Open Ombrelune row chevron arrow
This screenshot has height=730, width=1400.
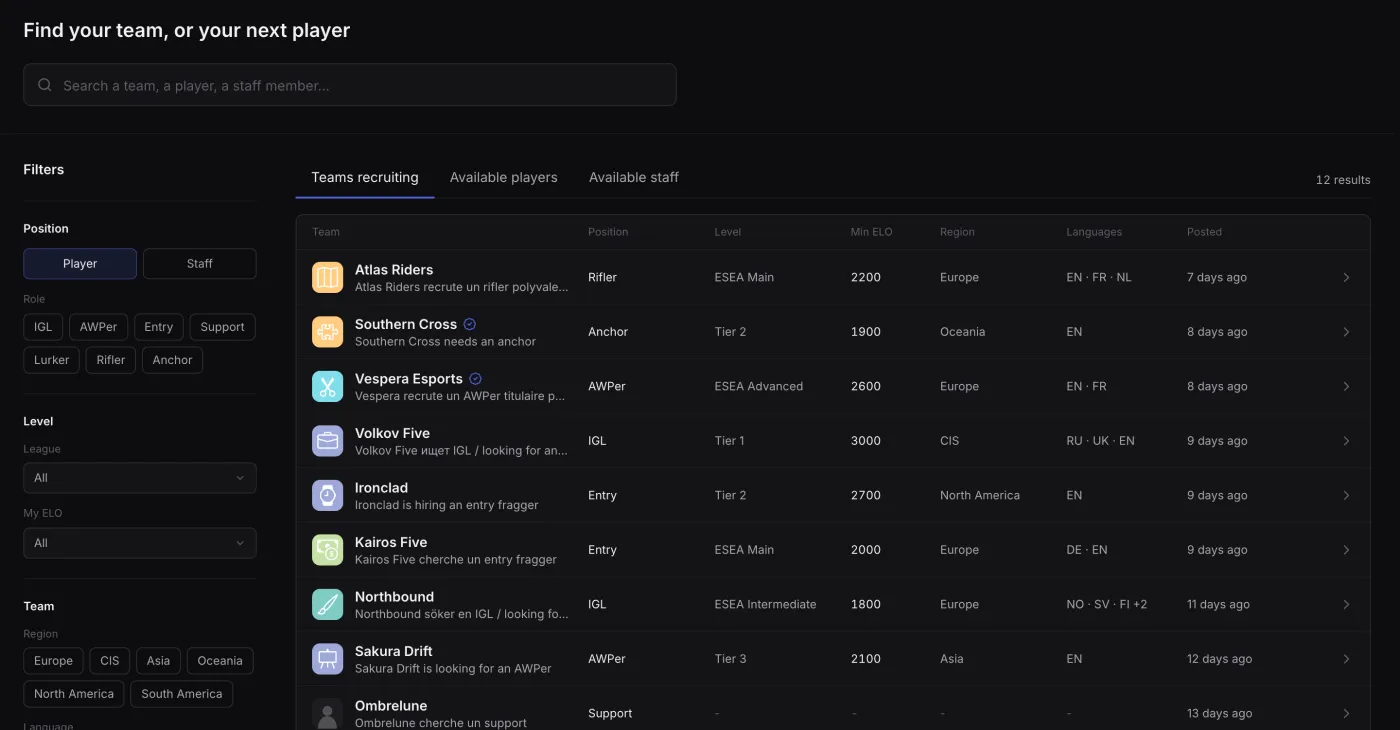(x=1346, y=713)
